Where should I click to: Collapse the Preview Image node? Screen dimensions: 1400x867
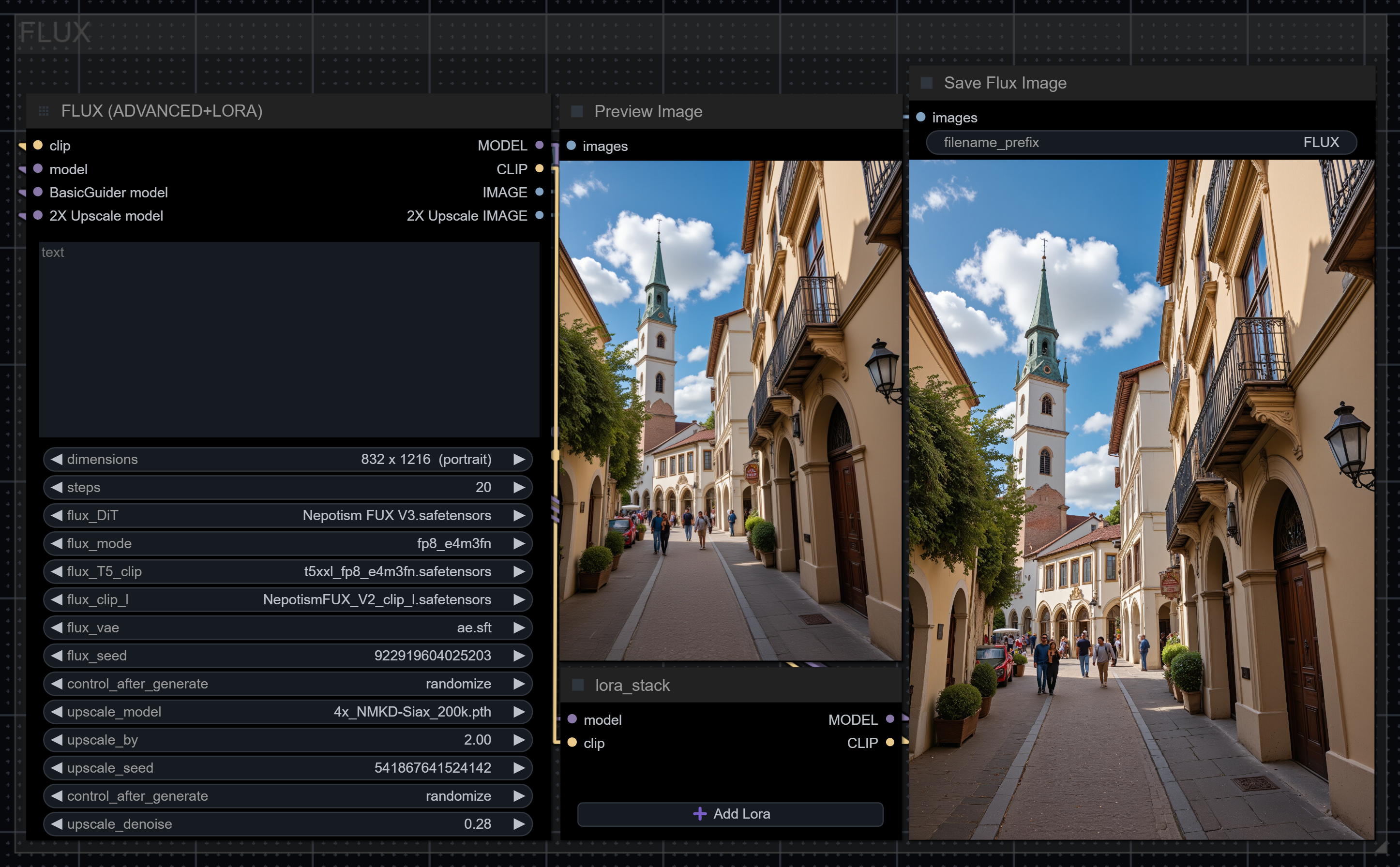coord(577,111)
